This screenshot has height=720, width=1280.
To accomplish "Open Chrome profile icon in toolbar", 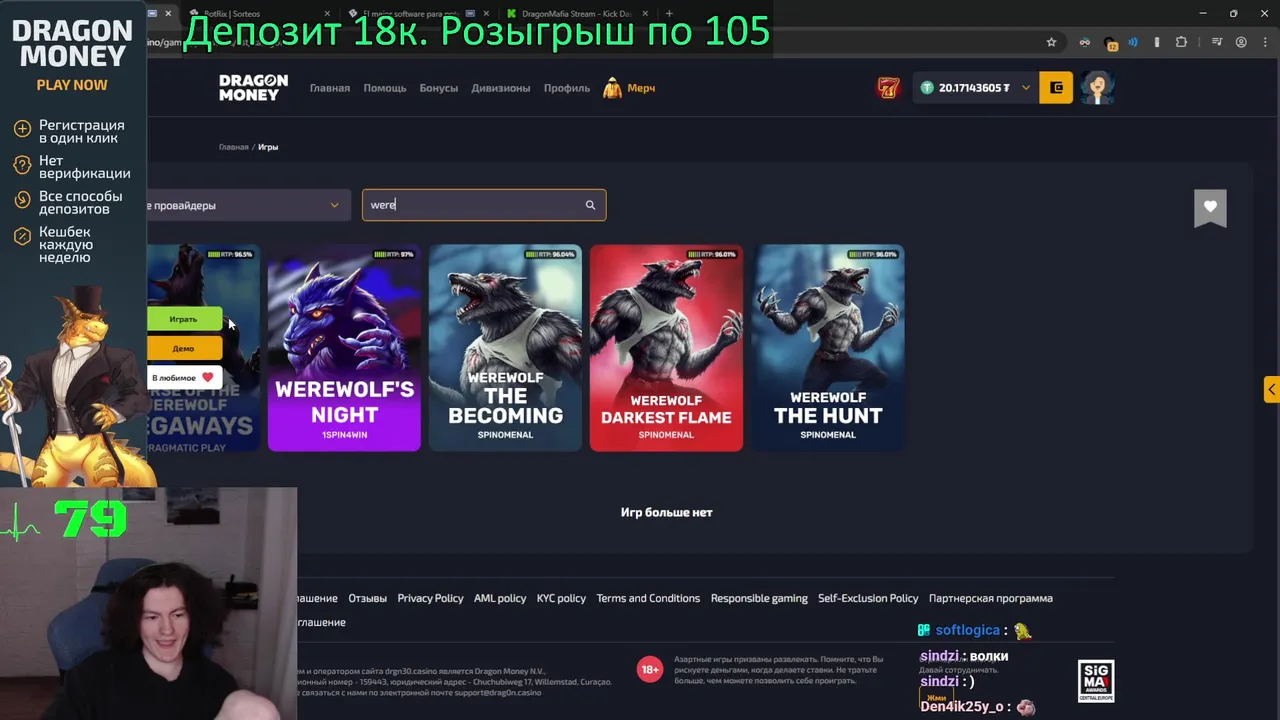I will pos(1241,42).
